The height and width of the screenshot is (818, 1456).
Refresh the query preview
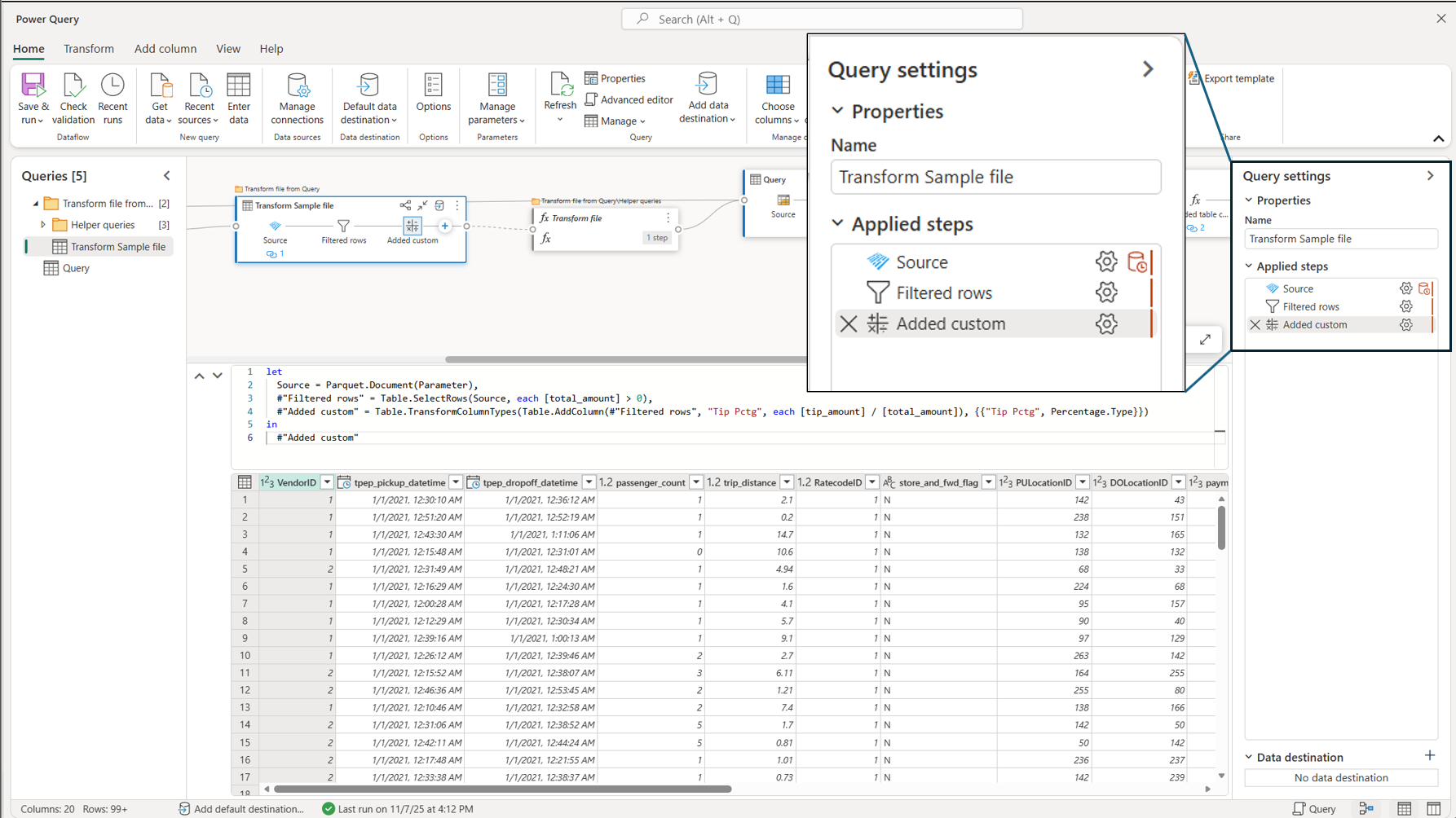(560, 97)
